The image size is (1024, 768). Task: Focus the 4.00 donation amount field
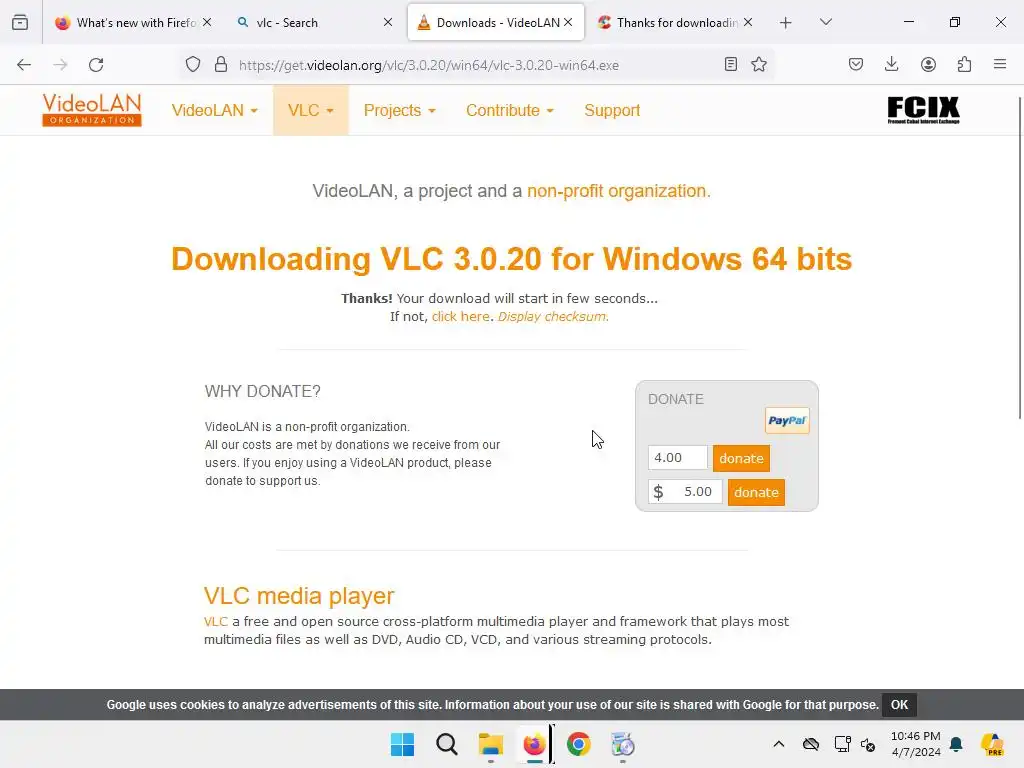678,458
